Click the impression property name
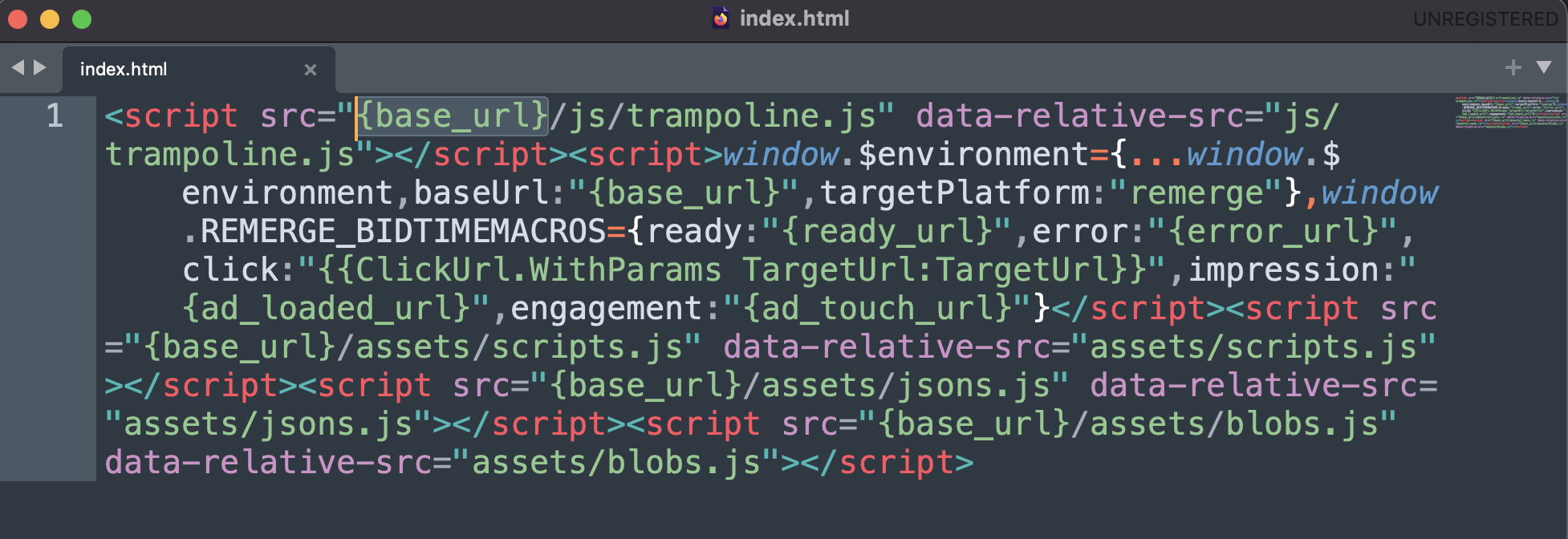 [1283, 270]
